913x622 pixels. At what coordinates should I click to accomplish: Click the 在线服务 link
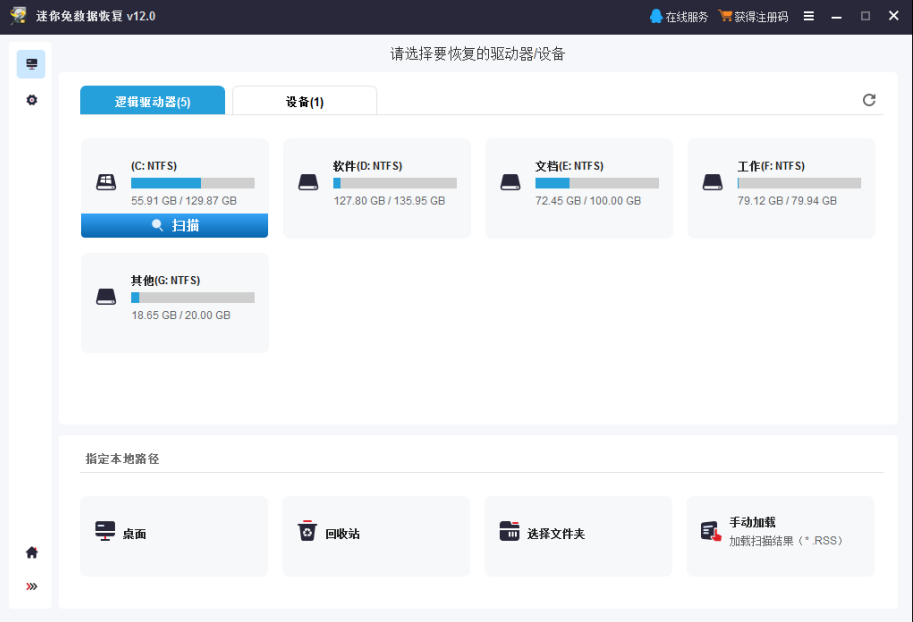click(x=686, y=17)
